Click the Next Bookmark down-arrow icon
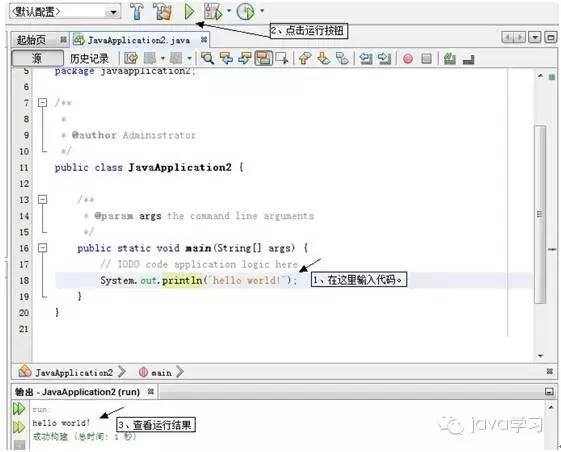Image resolution: width=561 pixels, height=452 pixels. 324,58
